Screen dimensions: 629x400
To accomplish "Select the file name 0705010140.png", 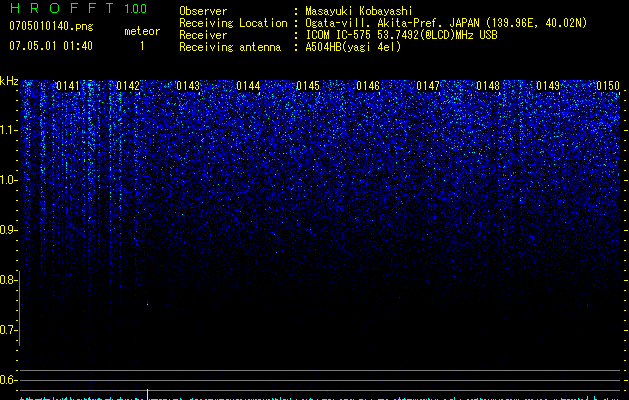I will pos(51,26).
